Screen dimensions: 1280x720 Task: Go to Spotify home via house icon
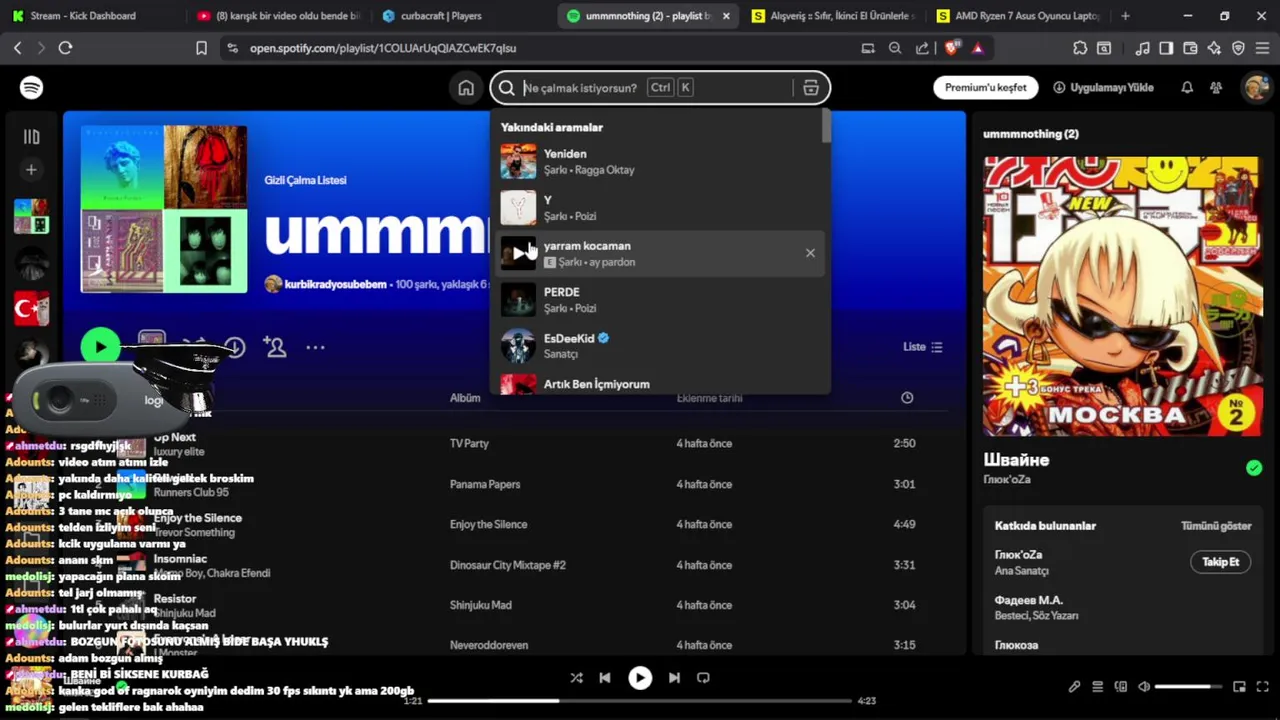coord(466,88)
